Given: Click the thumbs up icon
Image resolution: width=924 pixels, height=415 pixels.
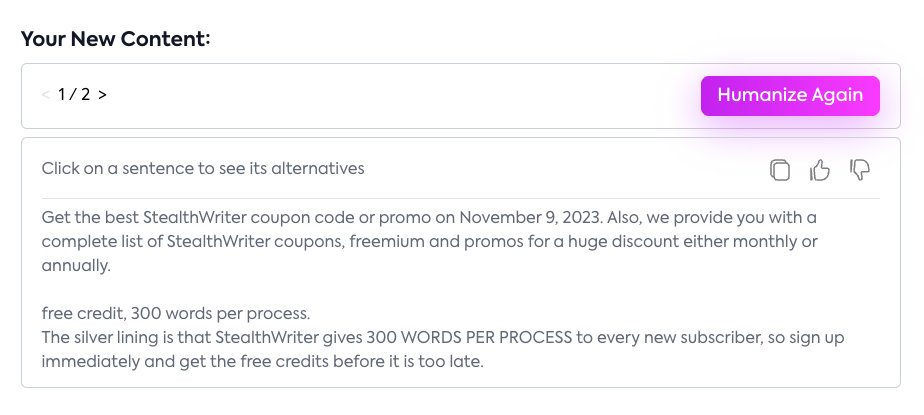Looking at the screenshot, I should click(x=820, y=170).
